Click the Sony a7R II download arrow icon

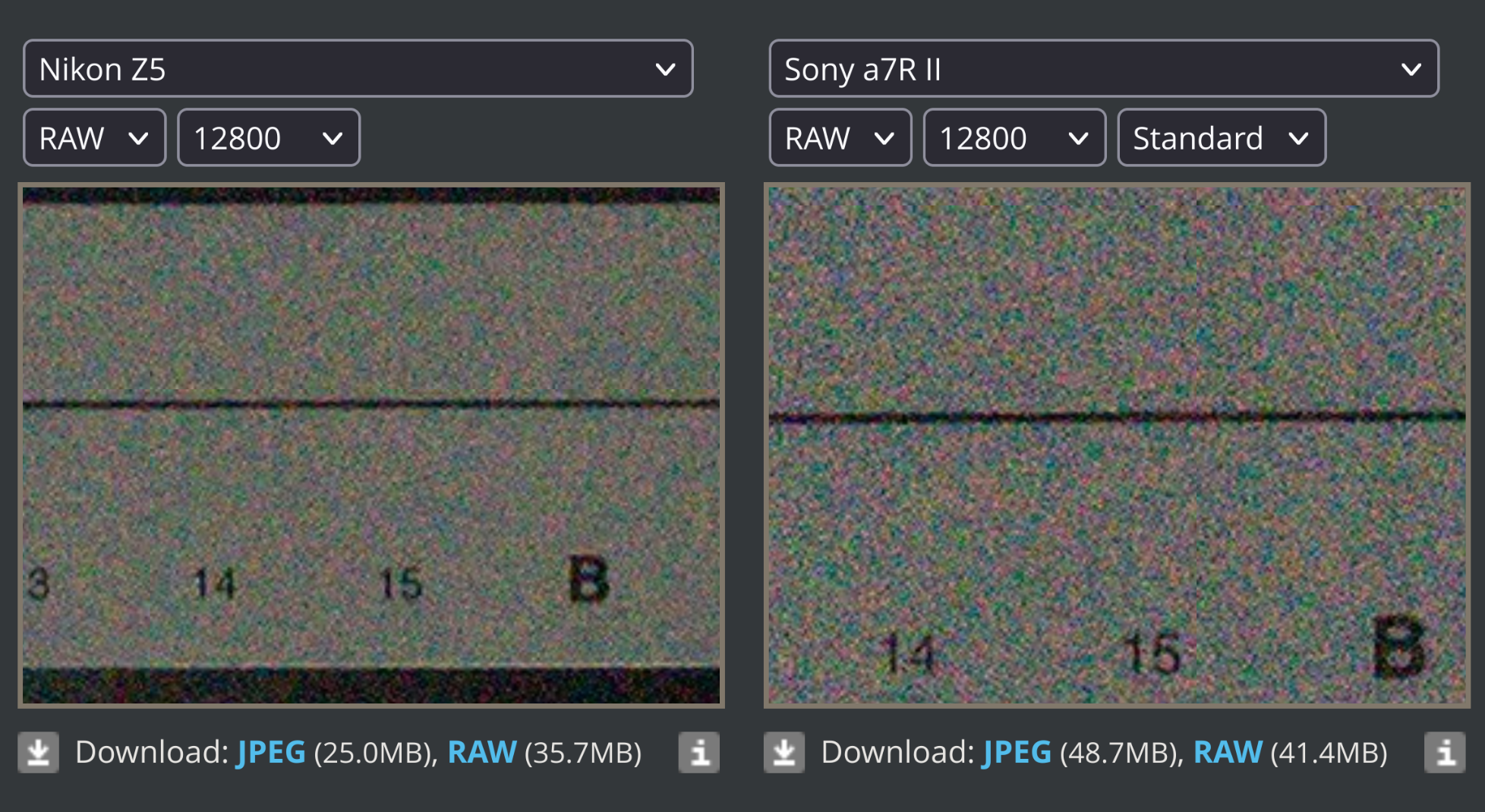(x=784, y=752)
